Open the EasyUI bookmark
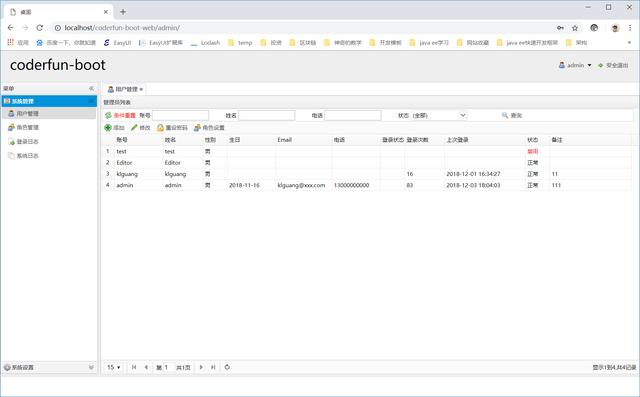Image resolution: width=640 pixels, height=397 pixels. click(x=117, y=42)
